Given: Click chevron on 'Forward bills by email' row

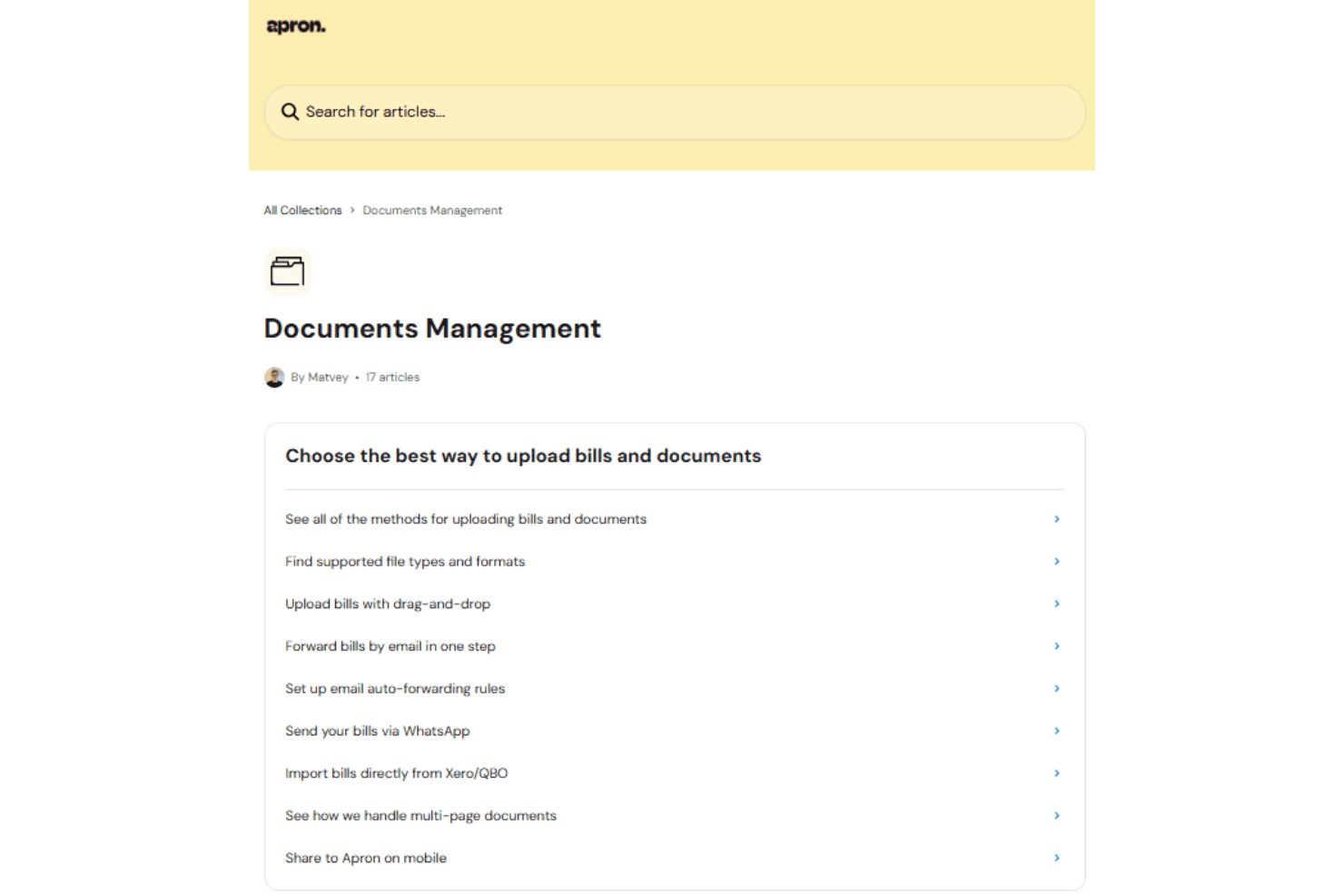Looking at the screenshot, I should click(x=1057, y=646).
